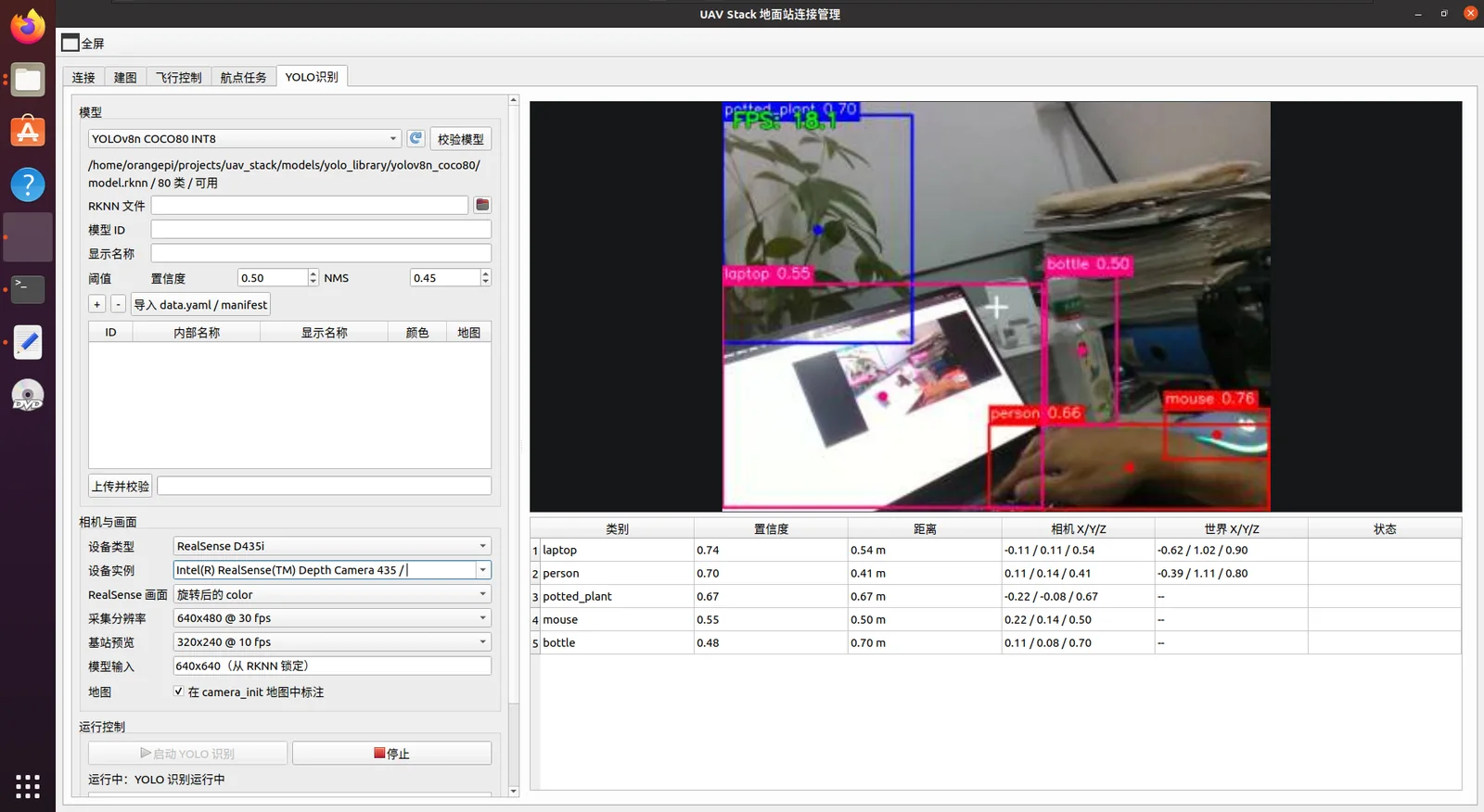This screenshot has width=1484, height=812.
Task: Toggle the 全屏 fullscreen checkbox
Action: [x=70, y=43]
